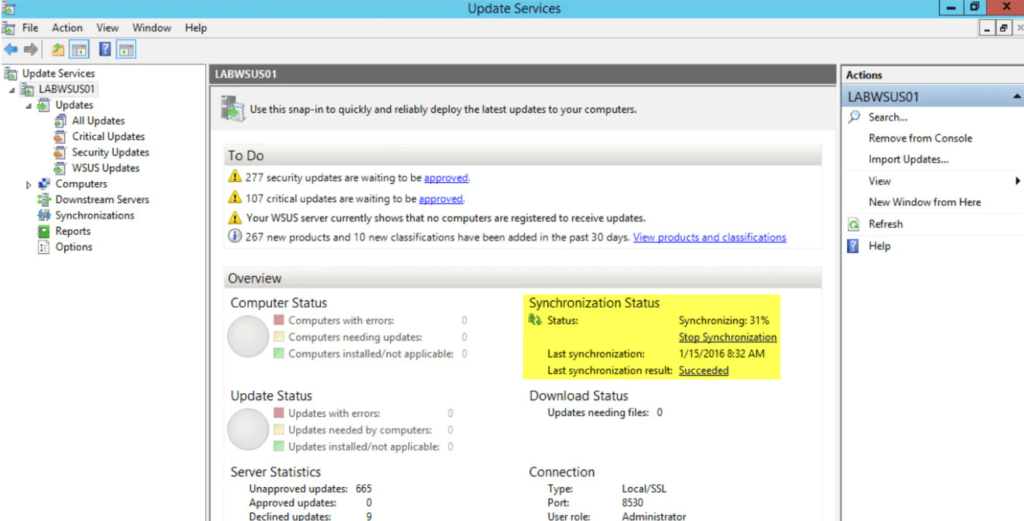This screenshot has width=1024, height=521.
Task: Click the All Updates icon
Action: 61,121
